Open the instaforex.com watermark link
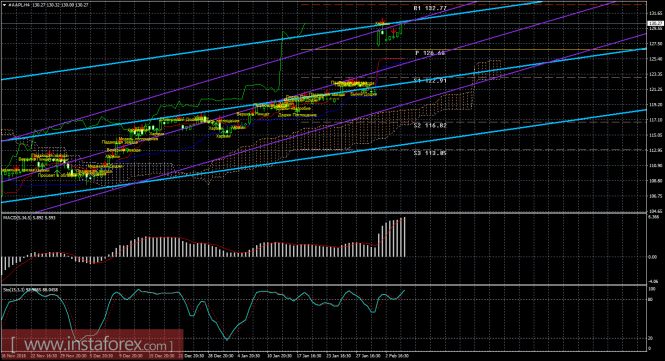This screenshot has height=361, width=665. click(92, 343)
